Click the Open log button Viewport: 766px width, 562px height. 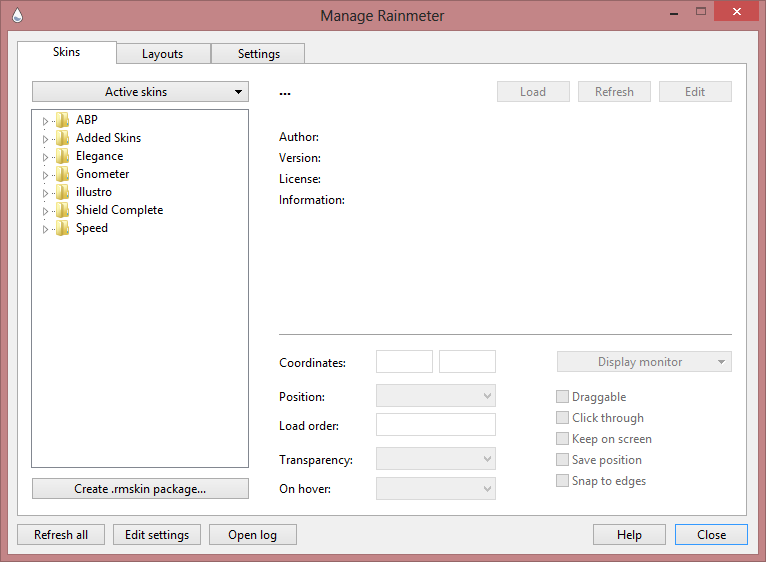[253, 535]
